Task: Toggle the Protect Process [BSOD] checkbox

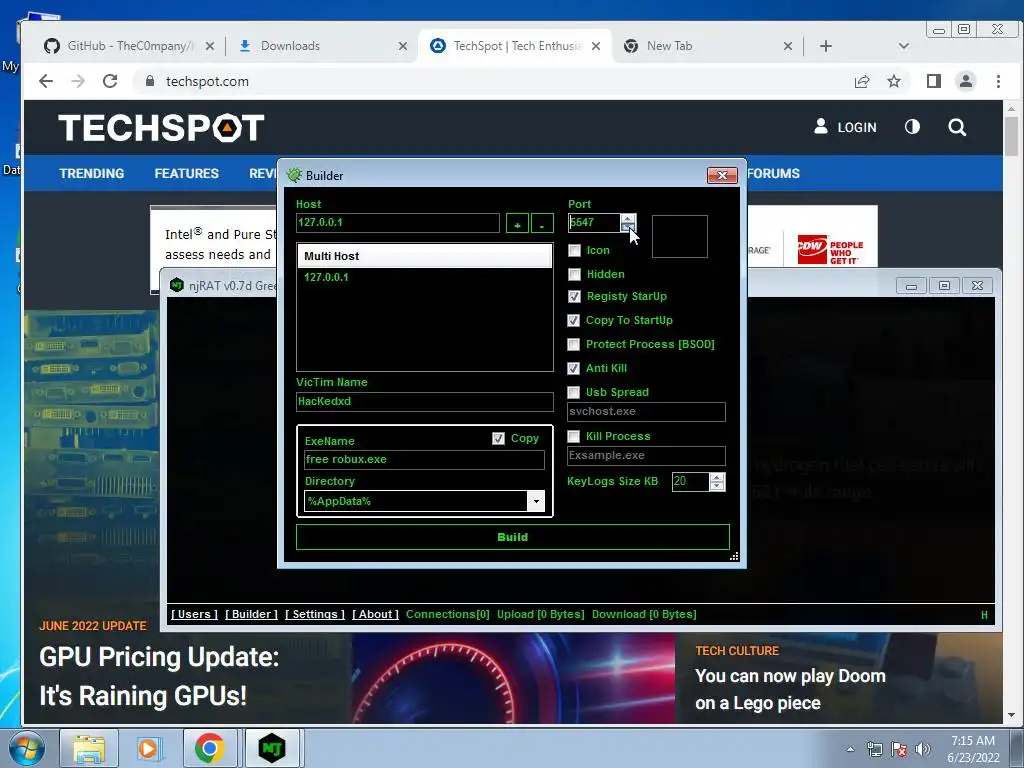Action: pos(573,344)
